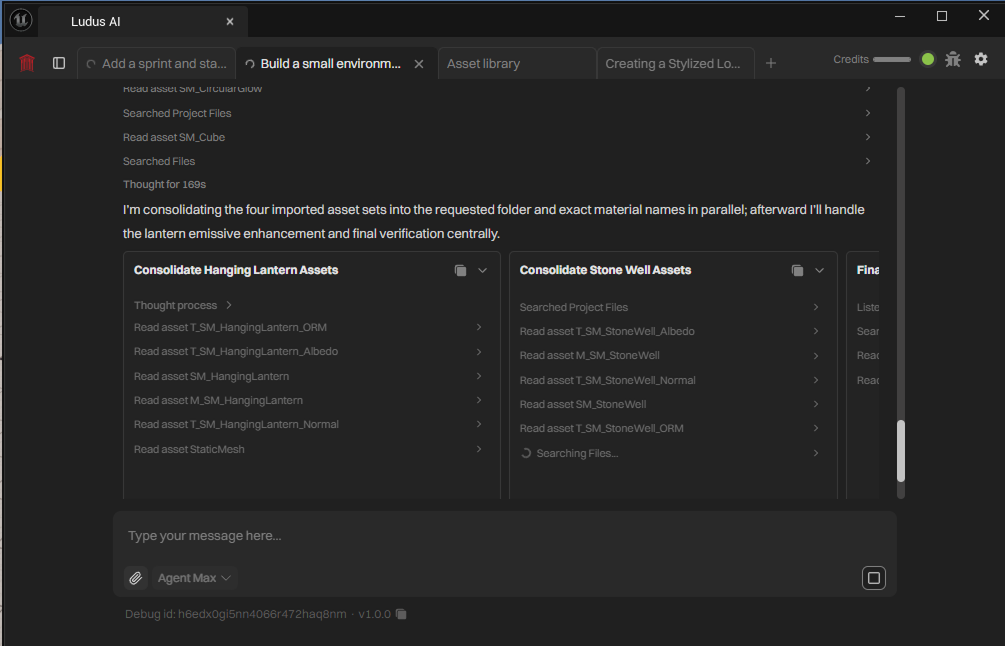Expand Read asset M_SM_HangingLantern row
This screenshot has height=646, width=1005.
308,401
